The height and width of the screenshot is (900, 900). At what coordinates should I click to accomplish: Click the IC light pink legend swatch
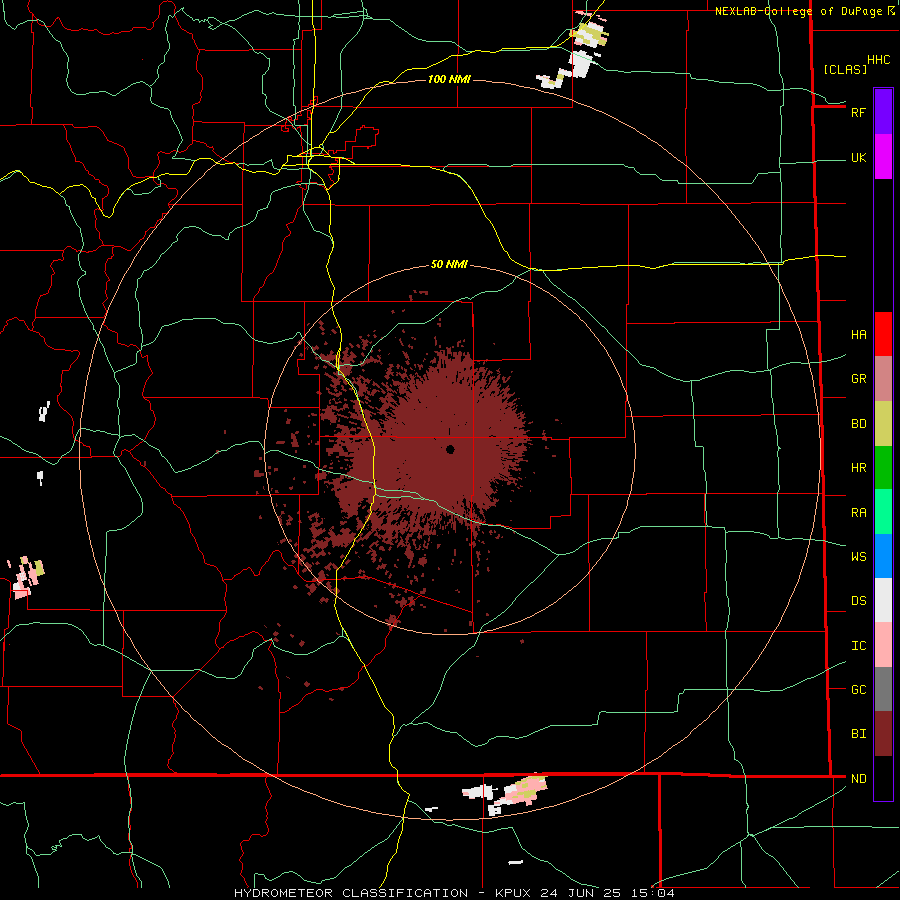883,645
